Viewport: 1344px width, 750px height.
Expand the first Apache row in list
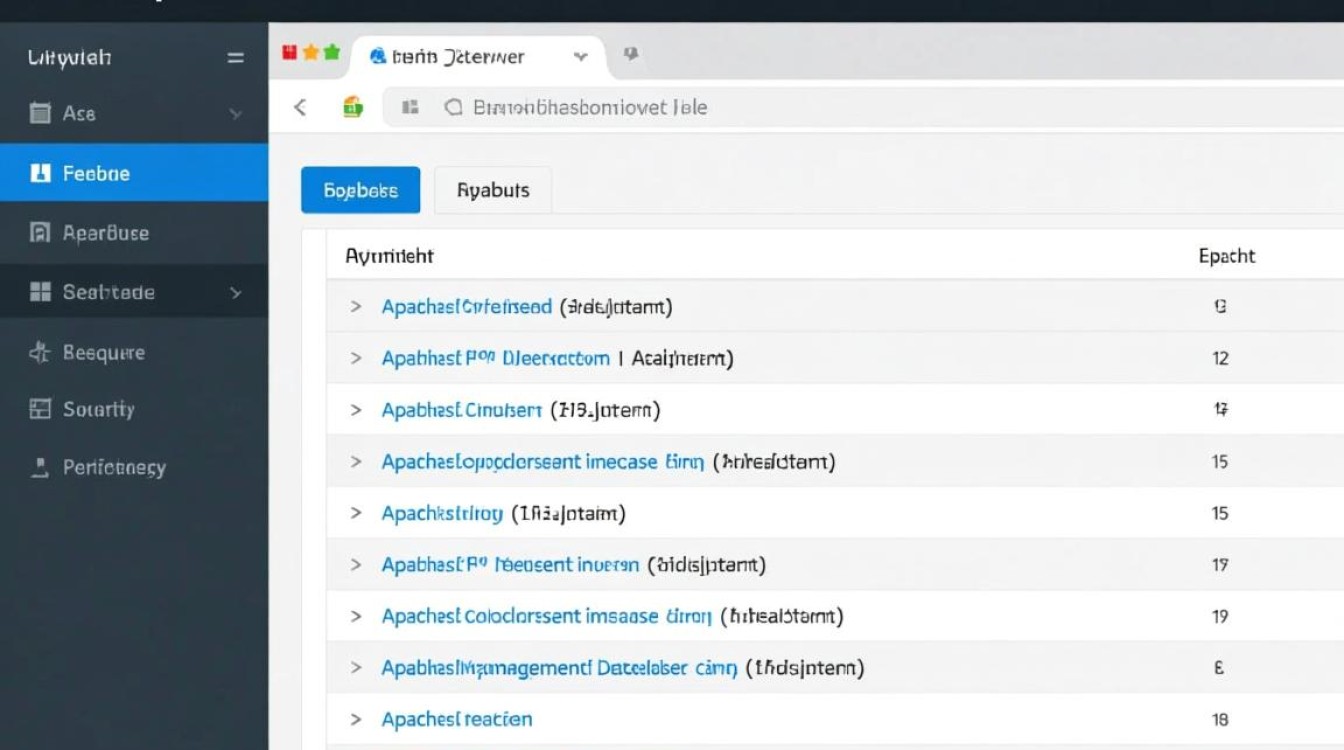tap(355, 307)
